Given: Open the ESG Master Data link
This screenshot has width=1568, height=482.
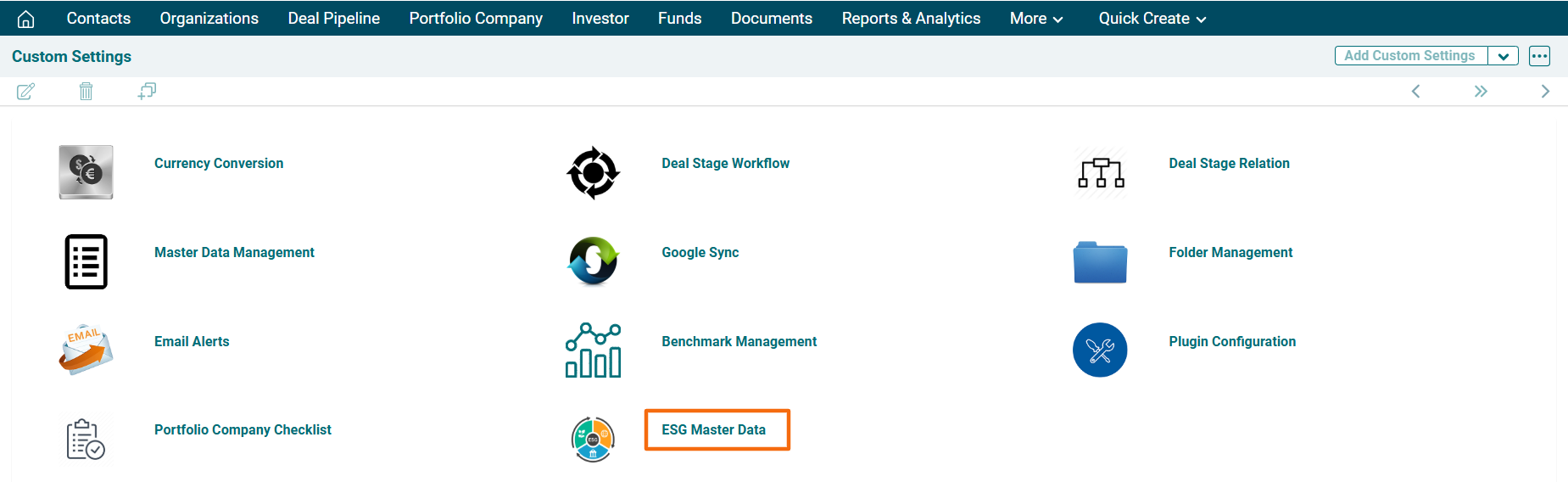Looking at the screenshot, I should pos(713,430).
